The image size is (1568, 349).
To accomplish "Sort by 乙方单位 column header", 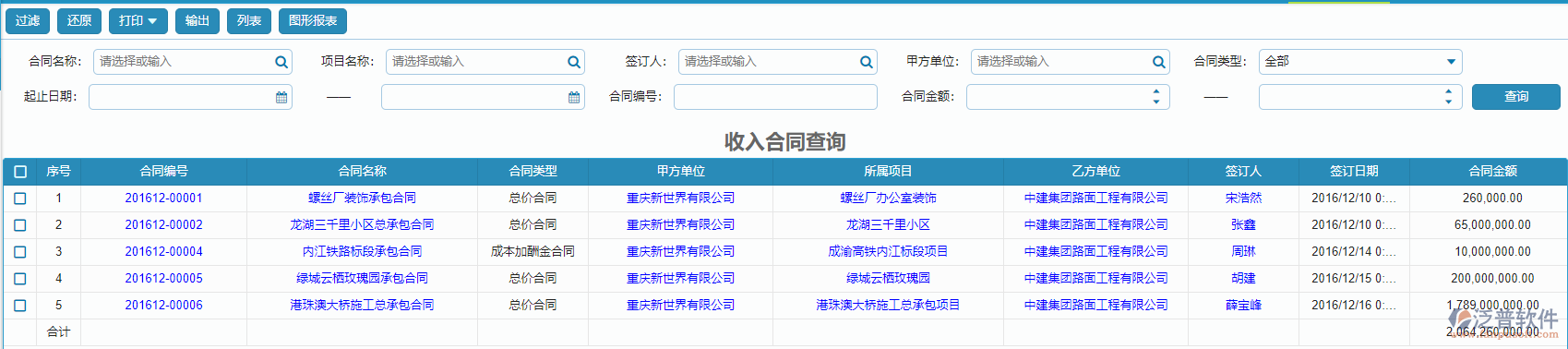I will 1096,172.
